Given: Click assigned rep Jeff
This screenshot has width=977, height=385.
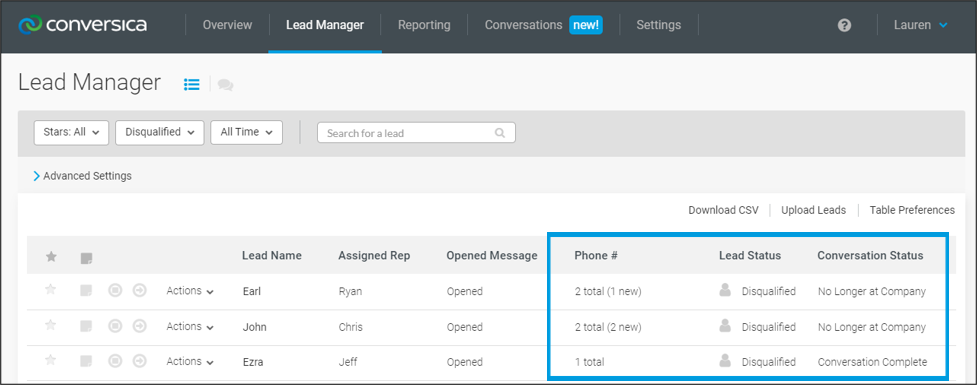Looking at the screenshot, I should 348,362.
